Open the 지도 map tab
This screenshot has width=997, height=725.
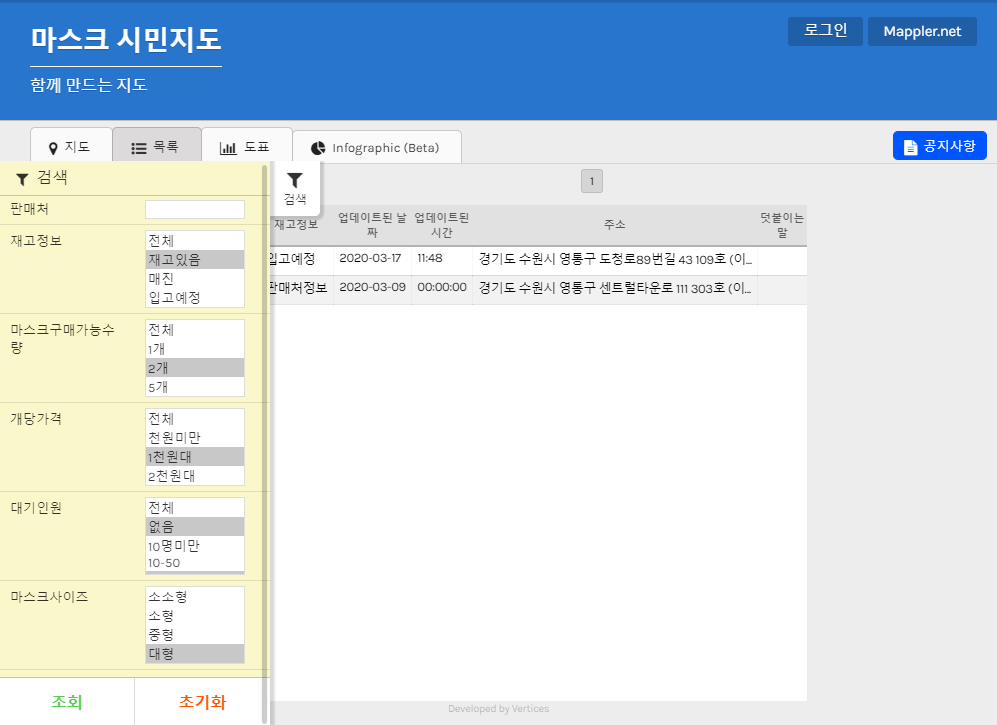click(x=71, y=146)
